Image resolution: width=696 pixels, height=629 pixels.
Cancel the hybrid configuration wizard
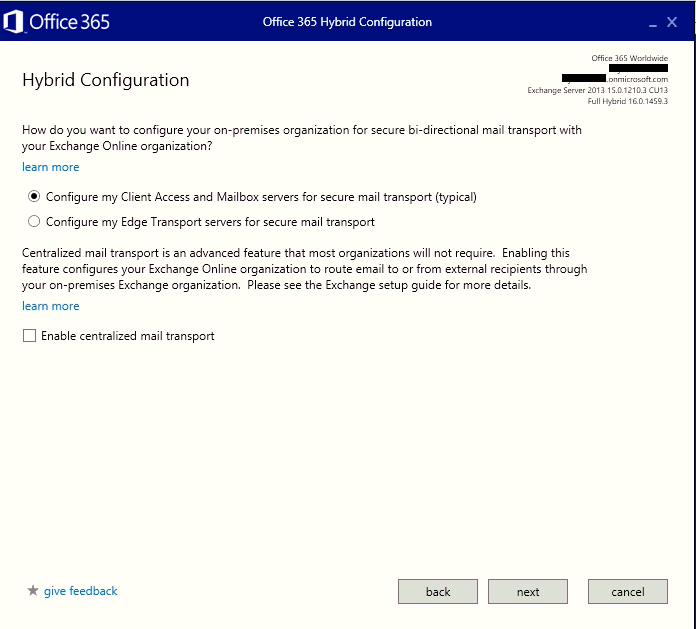tap(628, 591)
